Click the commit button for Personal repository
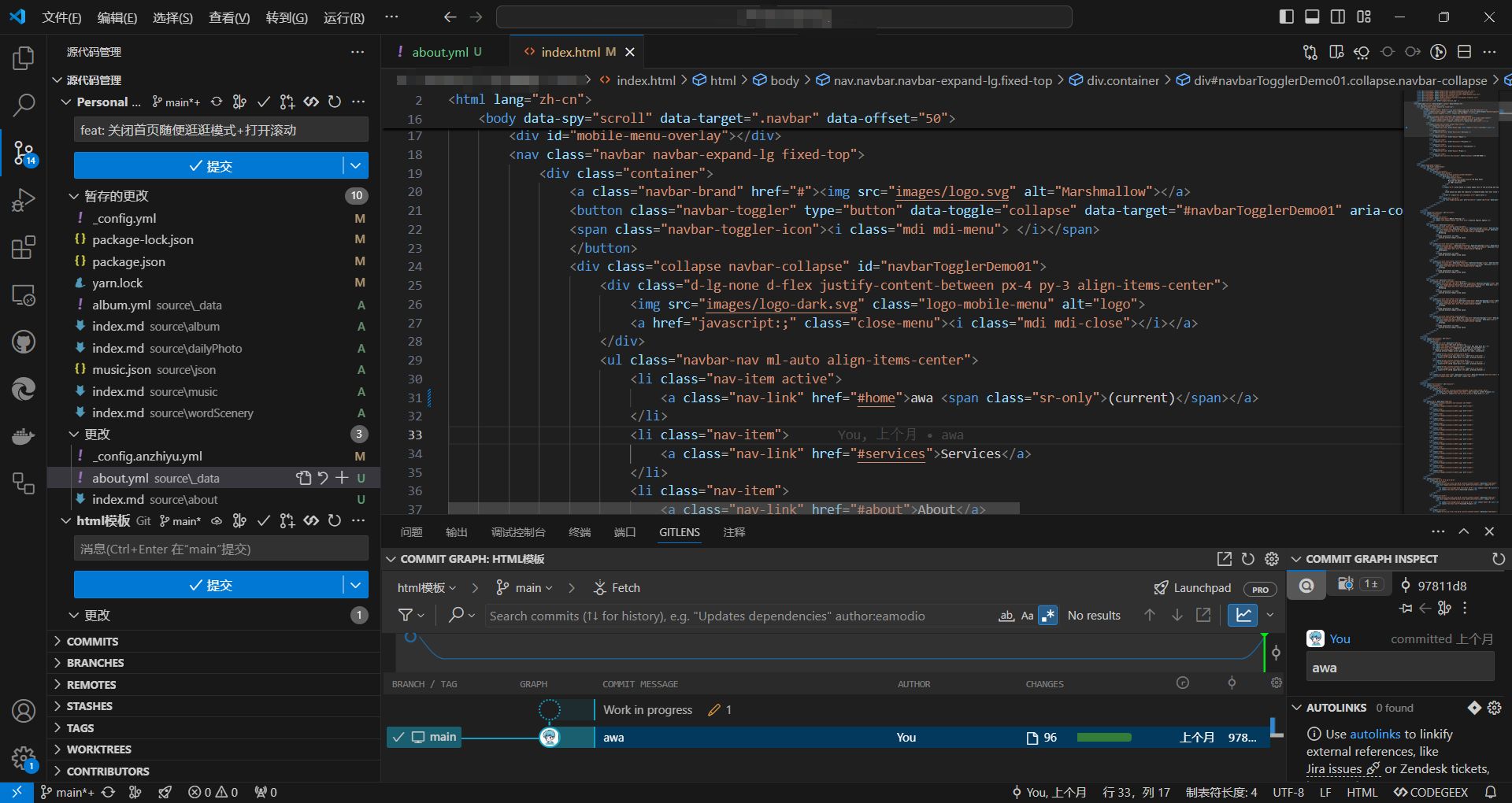Image resolution: width=1512 pixels, height=803 pixels. [209, 166]
